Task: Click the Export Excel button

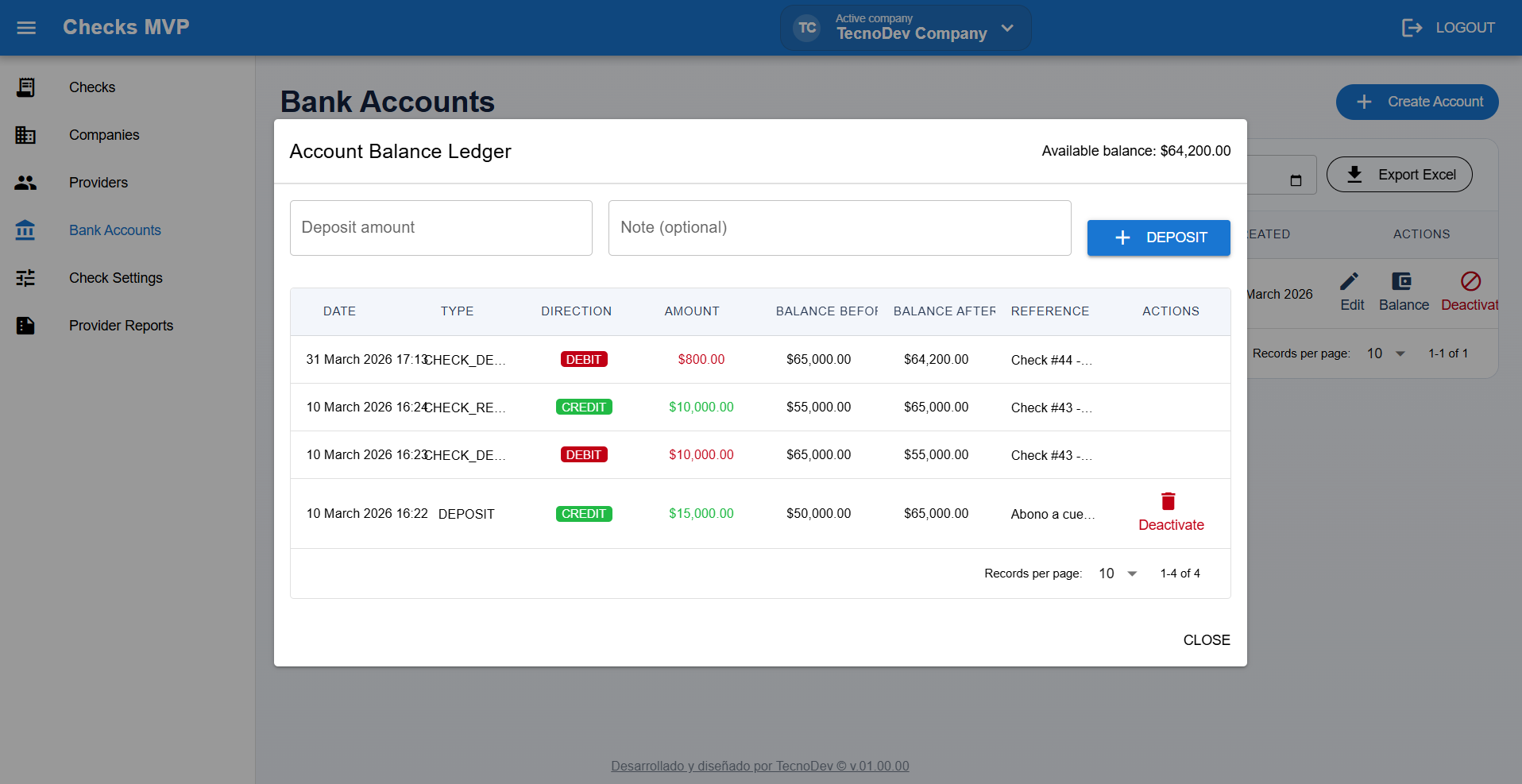Action: pos(1399,175)
